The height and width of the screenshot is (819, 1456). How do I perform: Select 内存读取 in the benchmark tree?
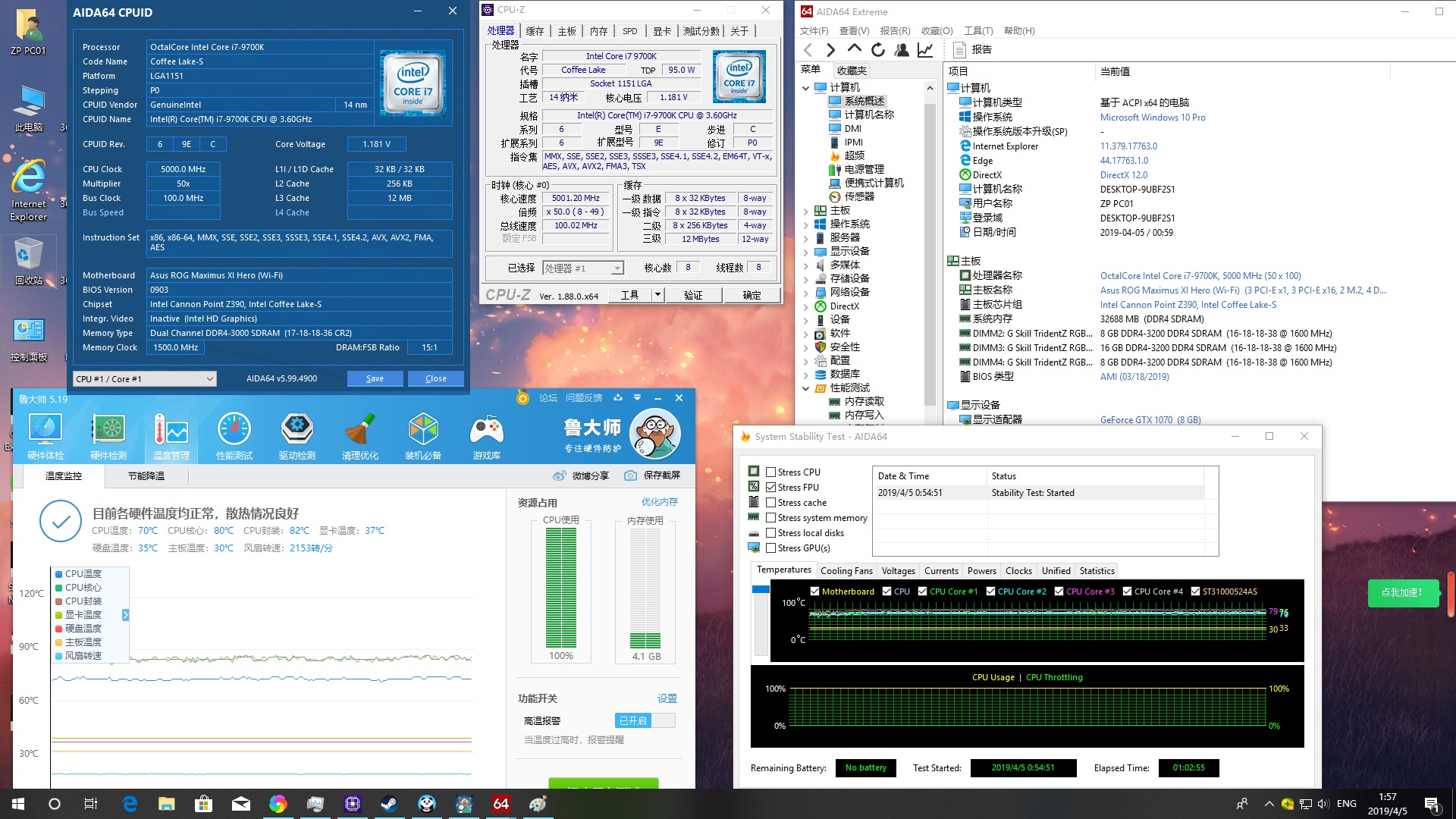[864, 402]
